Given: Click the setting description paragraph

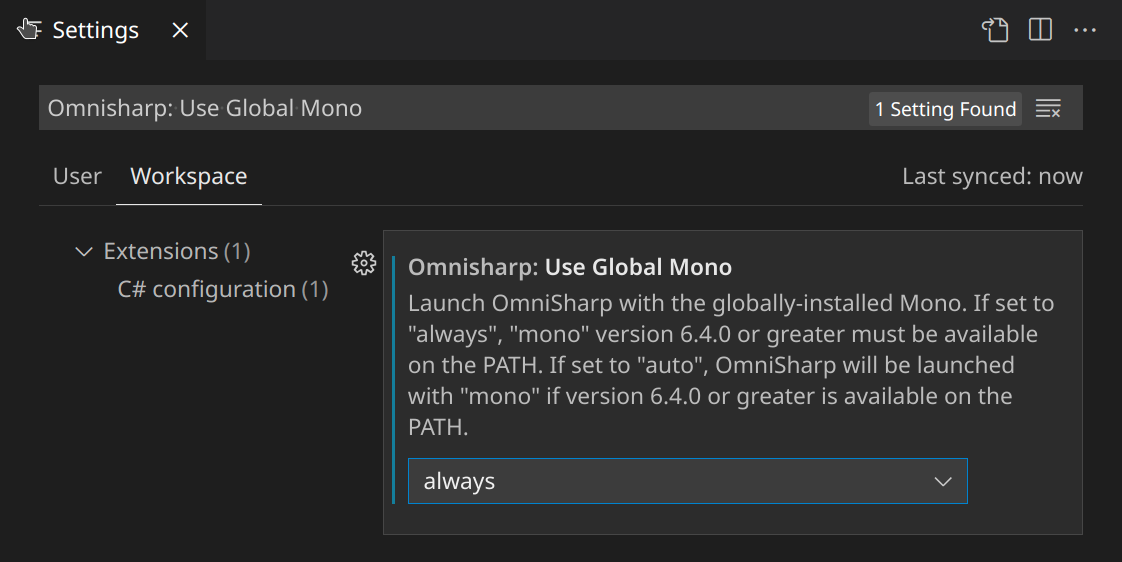Looking at the screenshot, I should (x=730, y=365).
